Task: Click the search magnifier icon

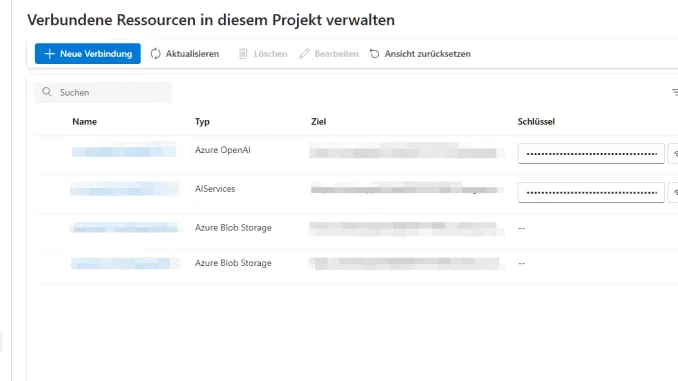Action: click(x=47, y=92)
